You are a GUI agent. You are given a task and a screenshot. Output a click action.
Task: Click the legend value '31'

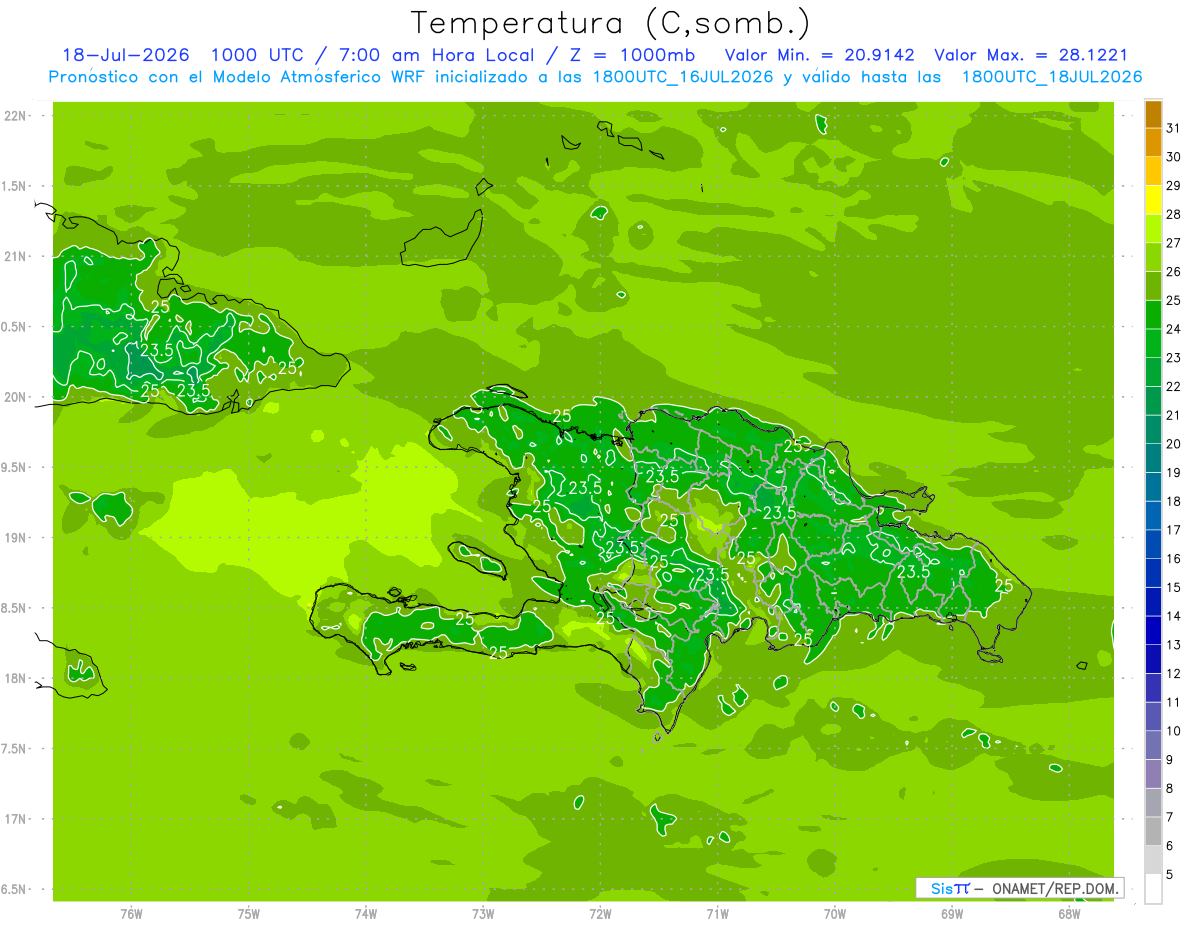[1173, 128]
